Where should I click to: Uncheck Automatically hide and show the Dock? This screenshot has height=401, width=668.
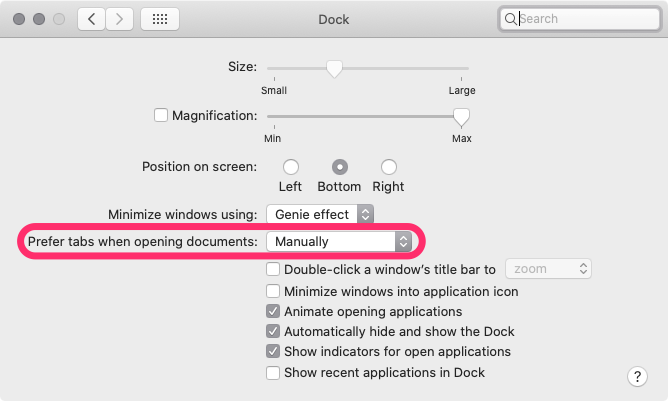273,331
